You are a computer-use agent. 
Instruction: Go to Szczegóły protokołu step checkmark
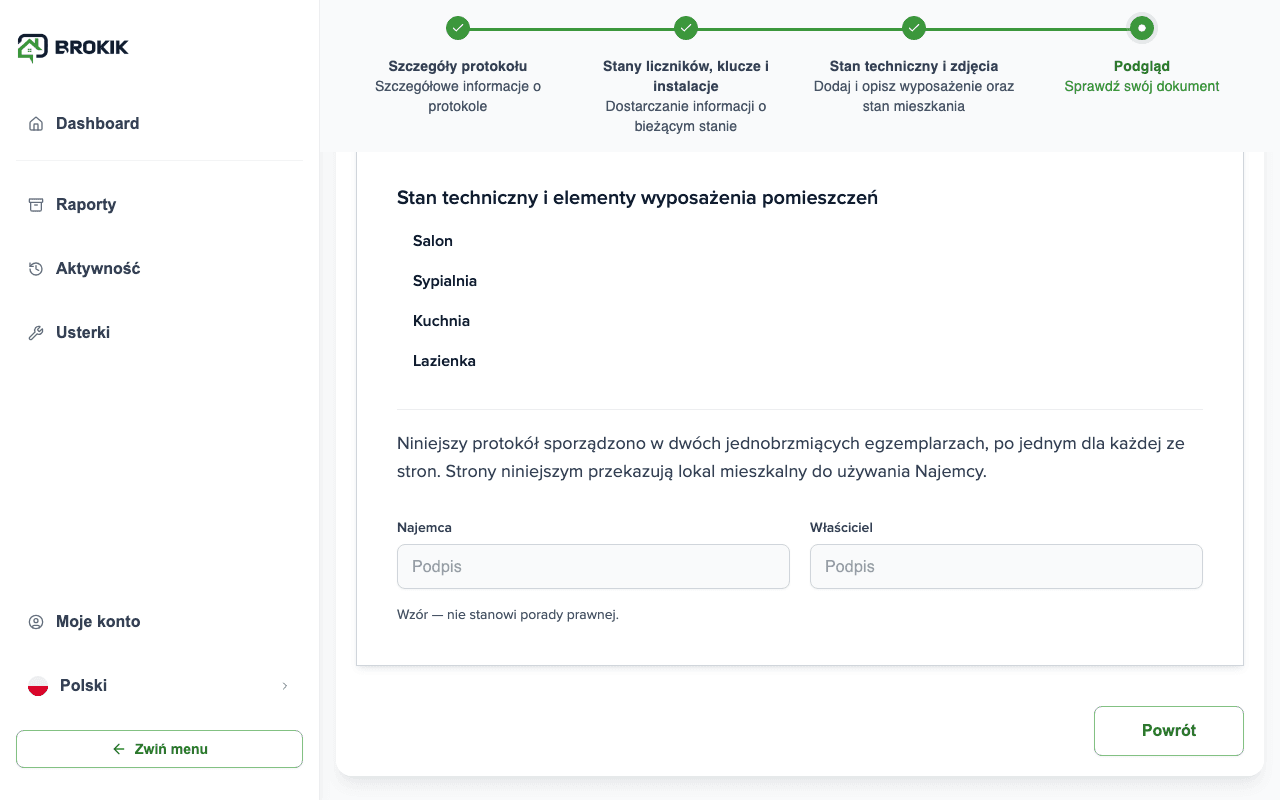click(x=458, y=28)
